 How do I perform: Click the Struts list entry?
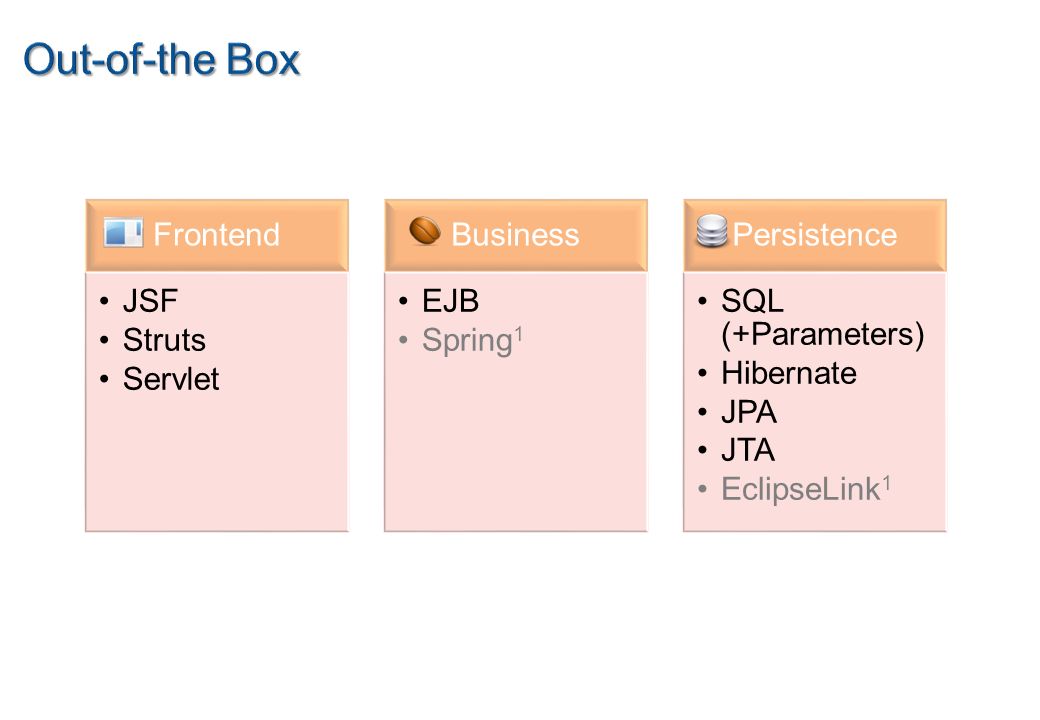(x=164, y=340)
